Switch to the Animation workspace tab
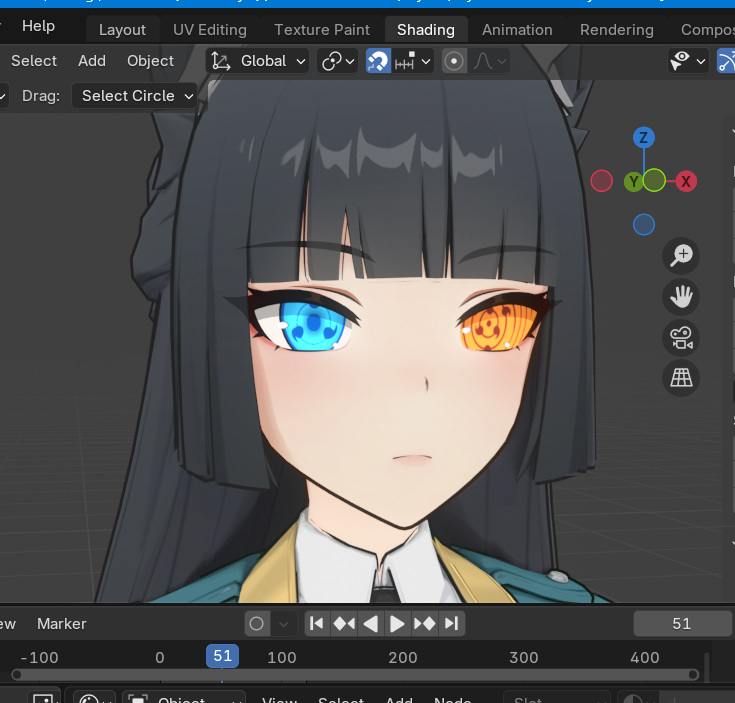 click(x=517, y=30)
